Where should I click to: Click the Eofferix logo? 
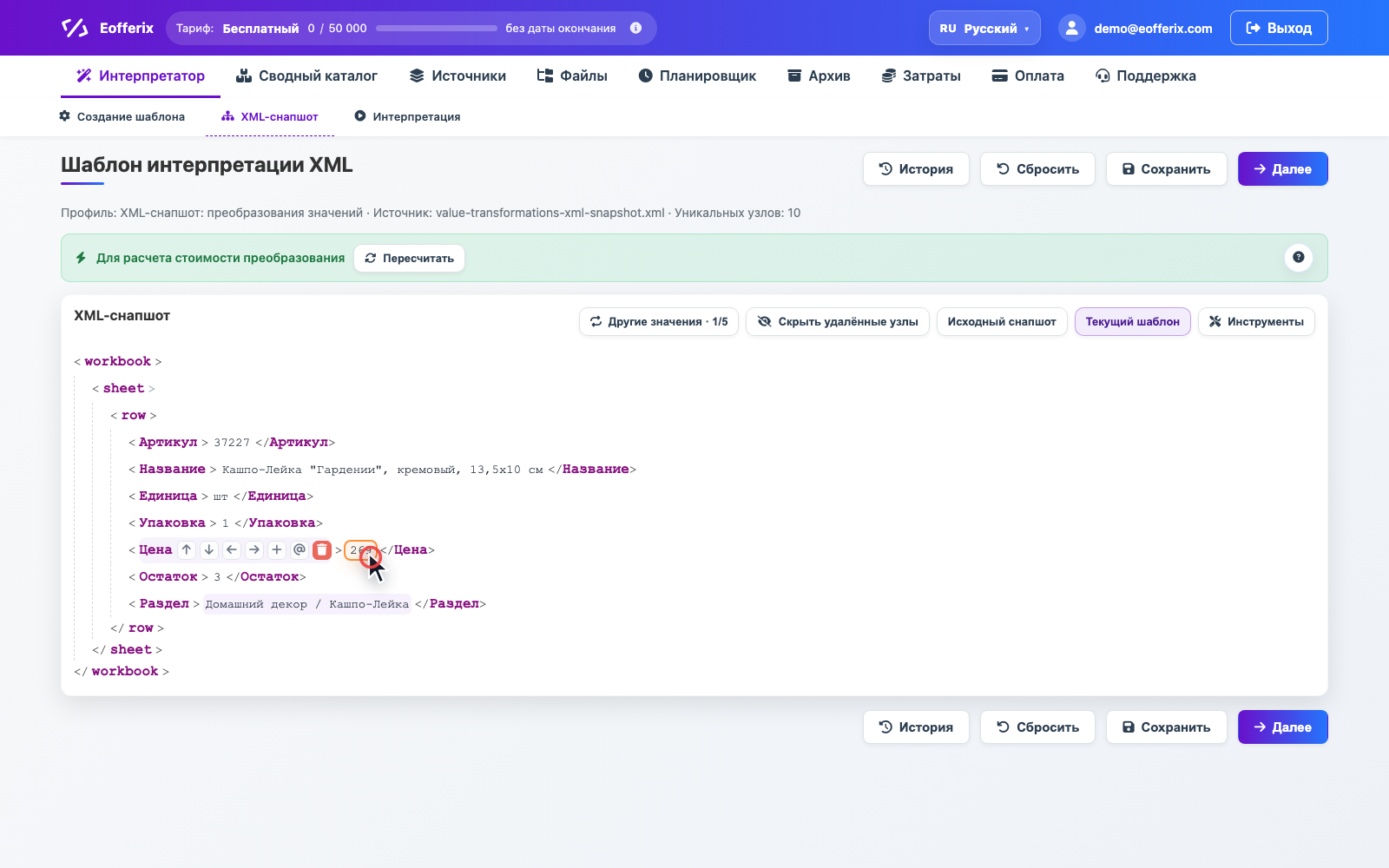point(108,28)
